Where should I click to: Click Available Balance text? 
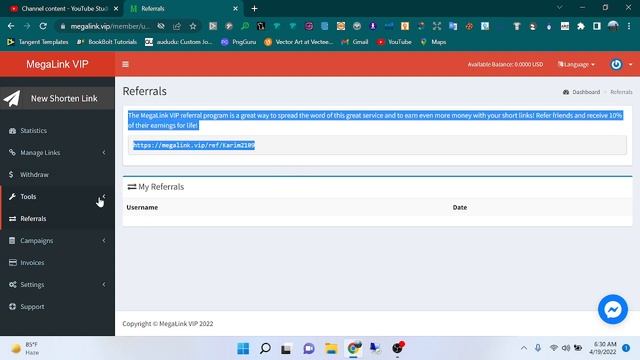[x=505, y=64]
